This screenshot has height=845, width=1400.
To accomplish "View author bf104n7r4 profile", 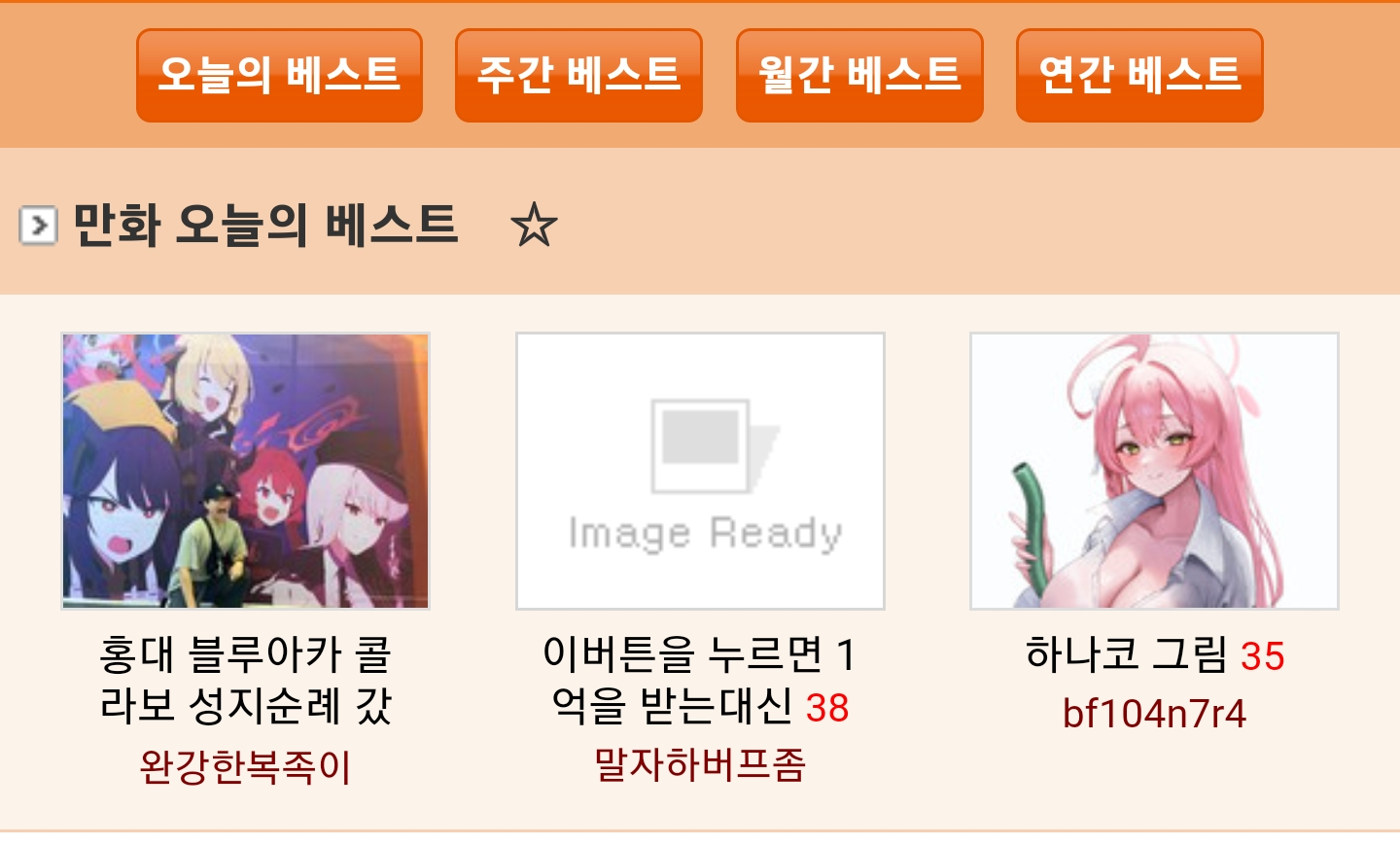I will [x=1154, y=713].
